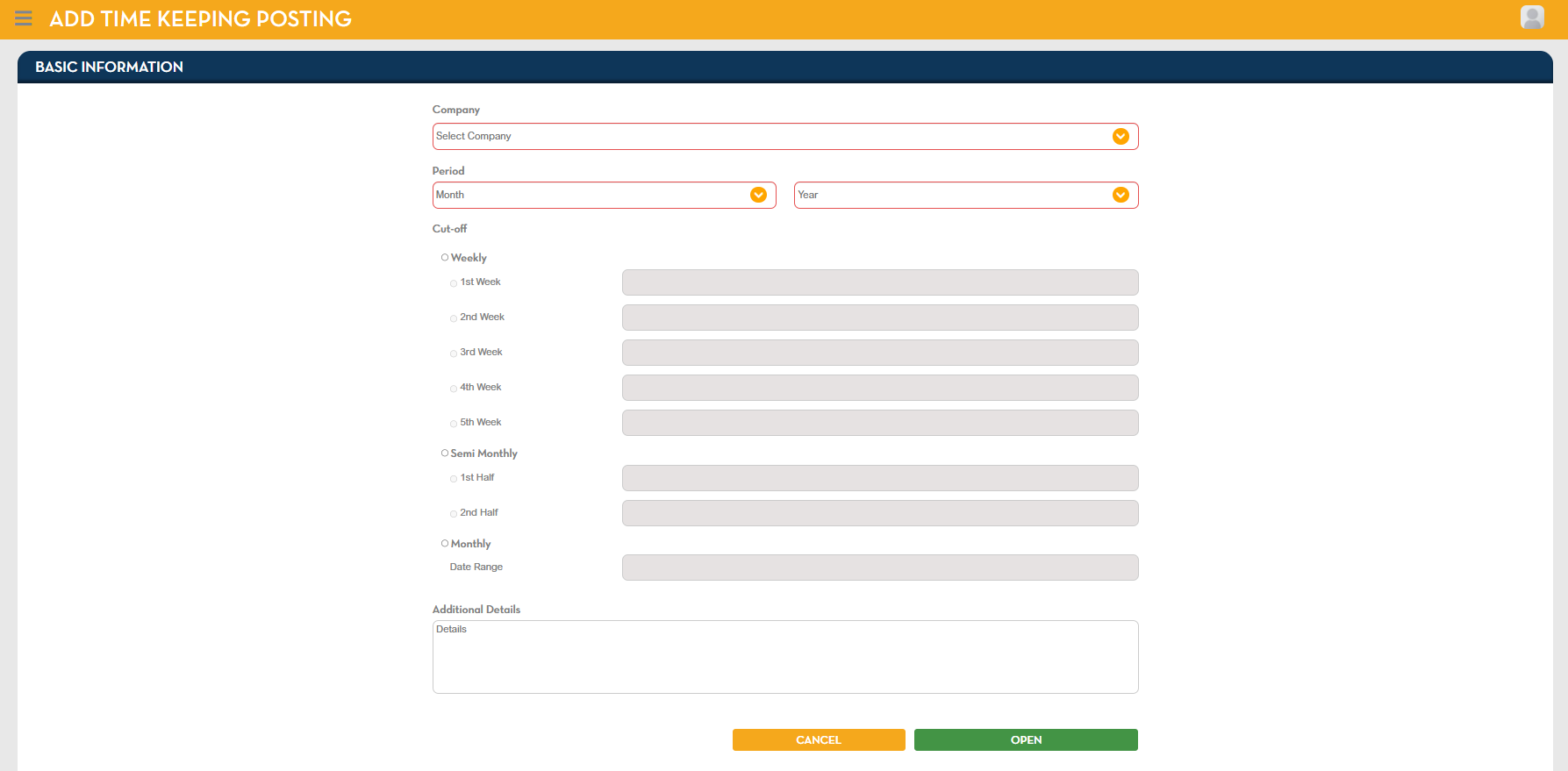Open the user profile avatar
The width and height of the screenshot is (1568, 771).
click(1532, 18)
